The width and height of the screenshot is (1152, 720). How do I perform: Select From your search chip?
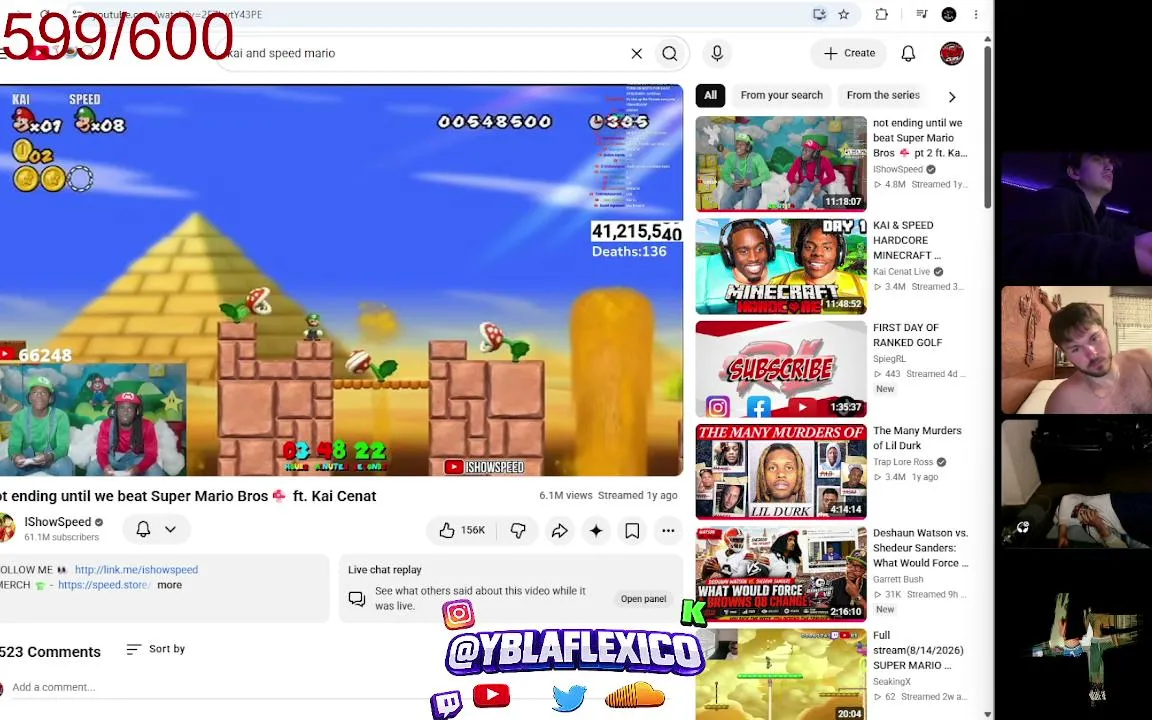click(781, 95)
